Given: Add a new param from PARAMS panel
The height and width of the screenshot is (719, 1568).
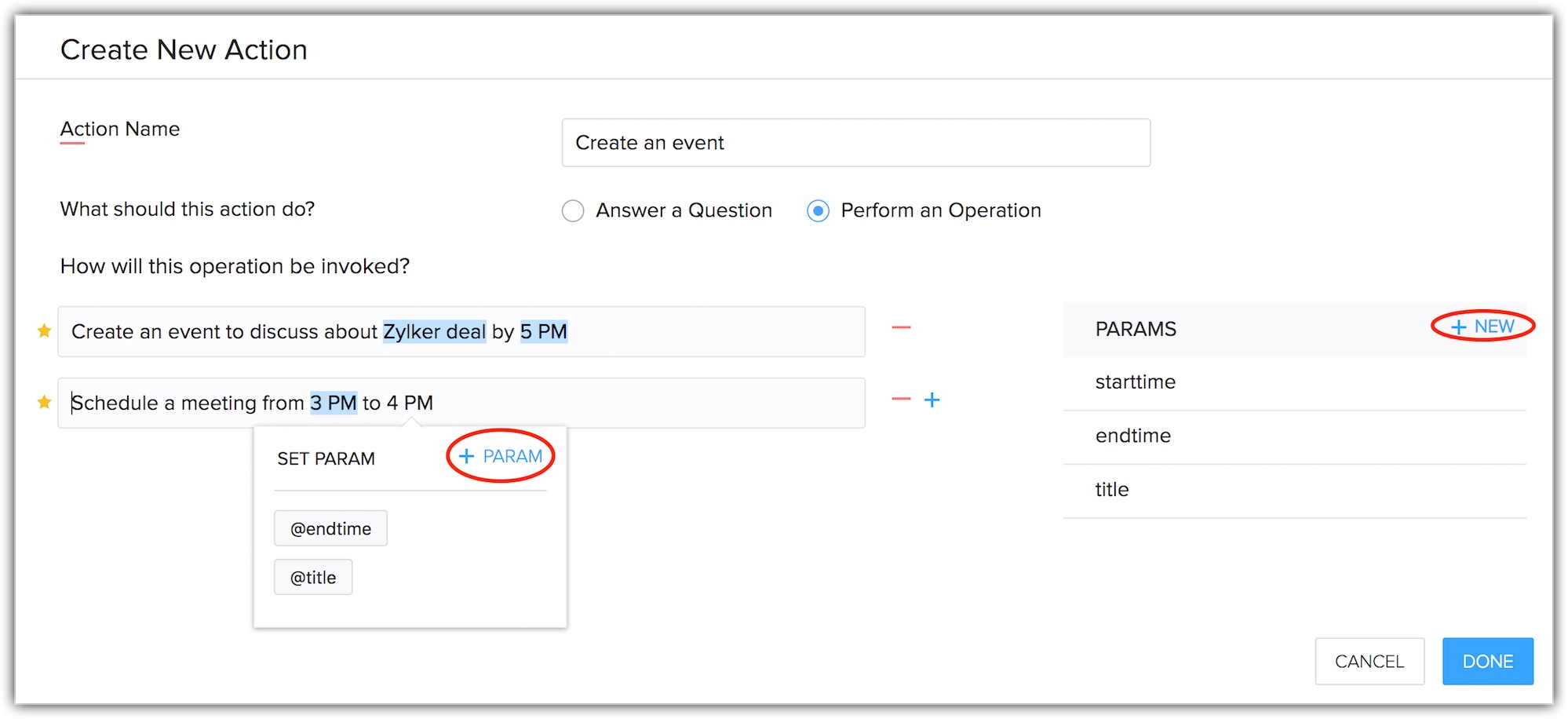Looking at the screenshot, I should pos(1482,327).
